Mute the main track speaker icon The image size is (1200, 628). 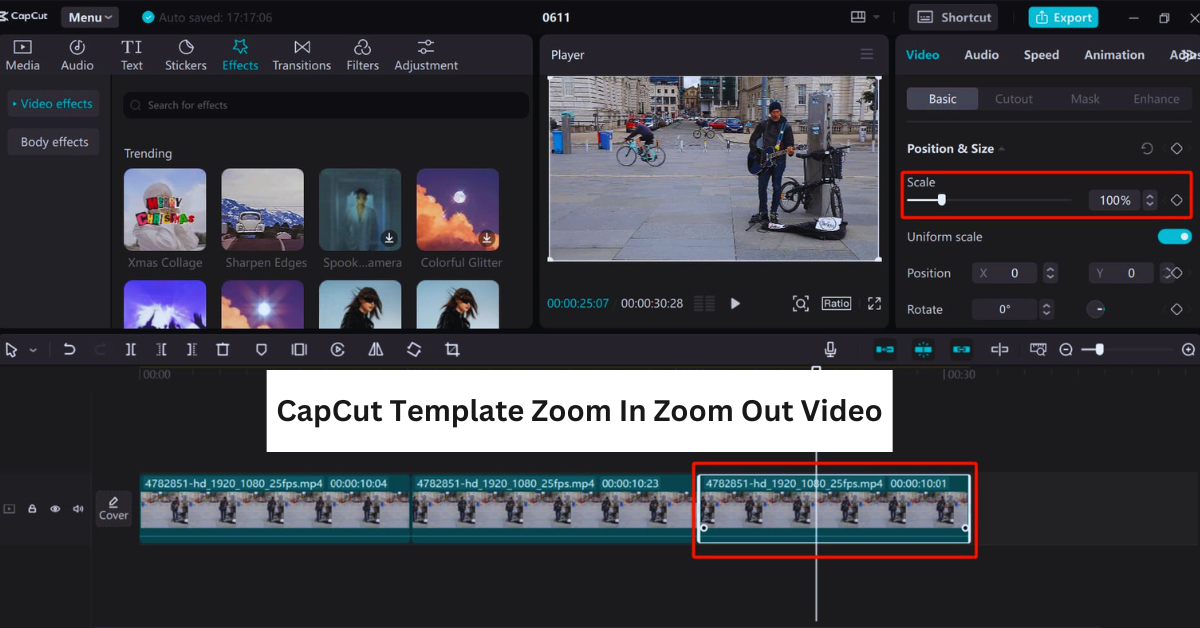tap(78, 509)
